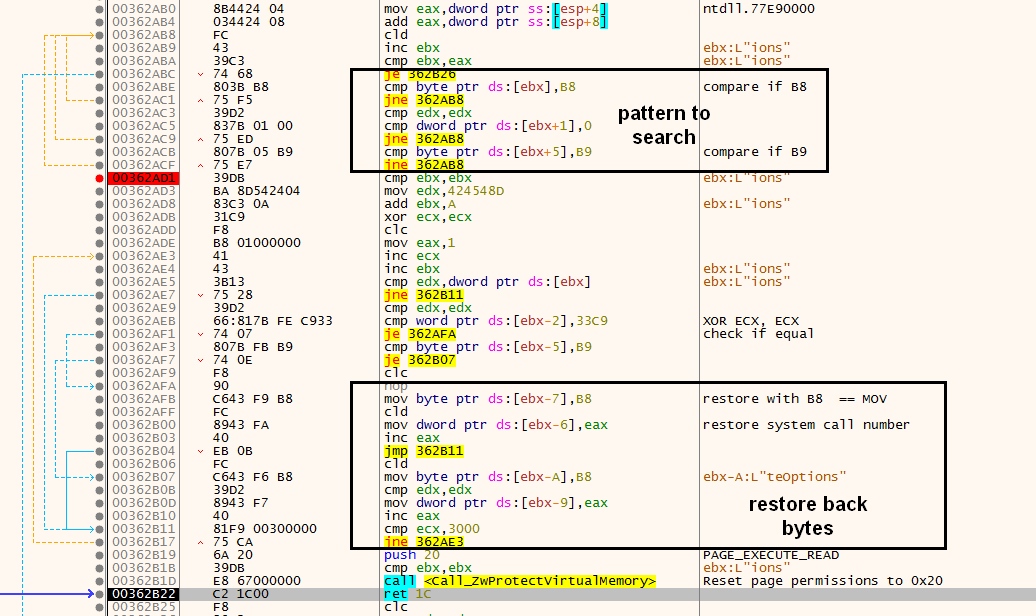The width and height of the screenshot is (1036, 616).
Task: Select instruction 'cmp byte ptr ds:[ebx],B8'
Action: (480, 87)
